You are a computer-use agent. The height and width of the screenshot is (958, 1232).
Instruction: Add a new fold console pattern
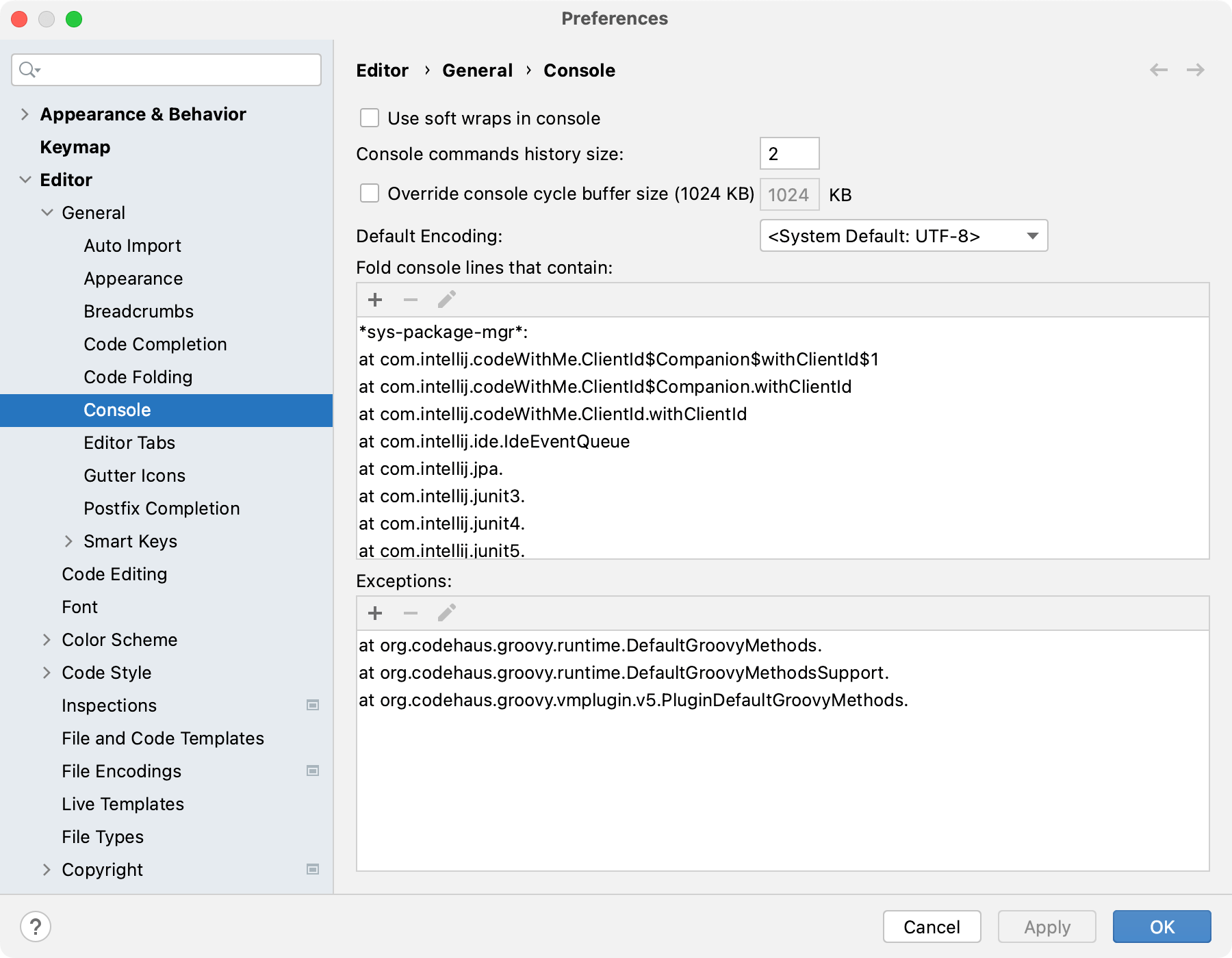pos(375,299)
